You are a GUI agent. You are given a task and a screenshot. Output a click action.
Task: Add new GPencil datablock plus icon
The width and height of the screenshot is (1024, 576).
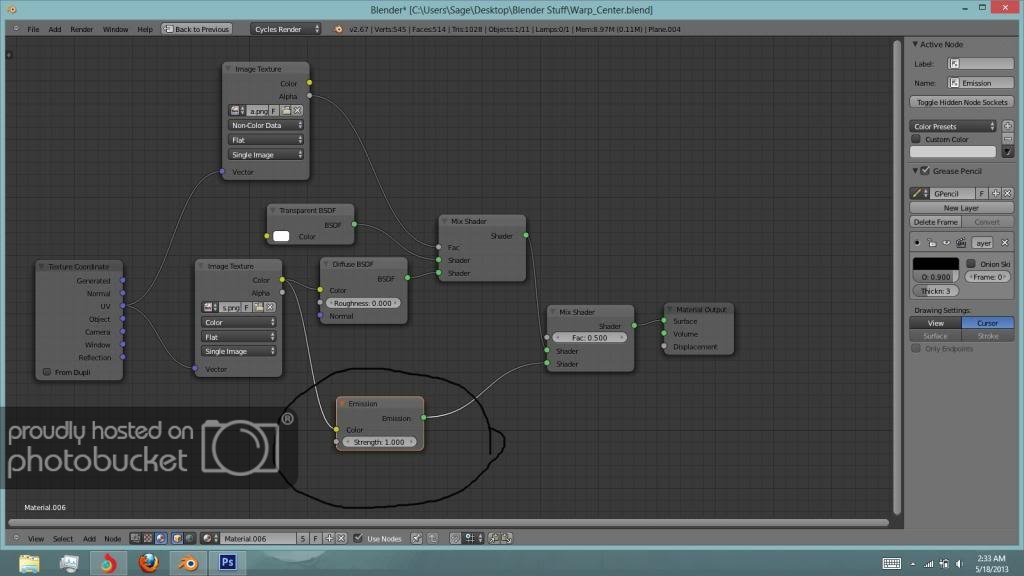click(995, 193)
